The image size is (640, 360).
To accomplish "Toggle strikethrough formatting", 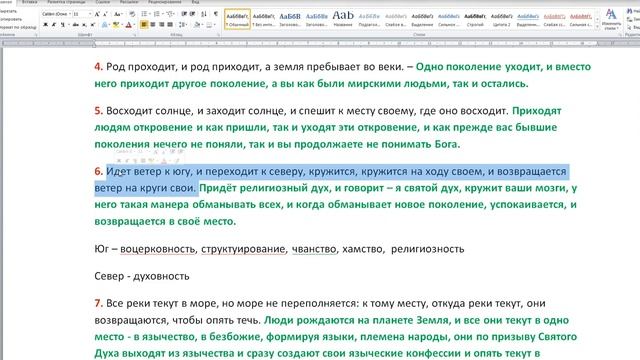I will (x=76, y=25).
